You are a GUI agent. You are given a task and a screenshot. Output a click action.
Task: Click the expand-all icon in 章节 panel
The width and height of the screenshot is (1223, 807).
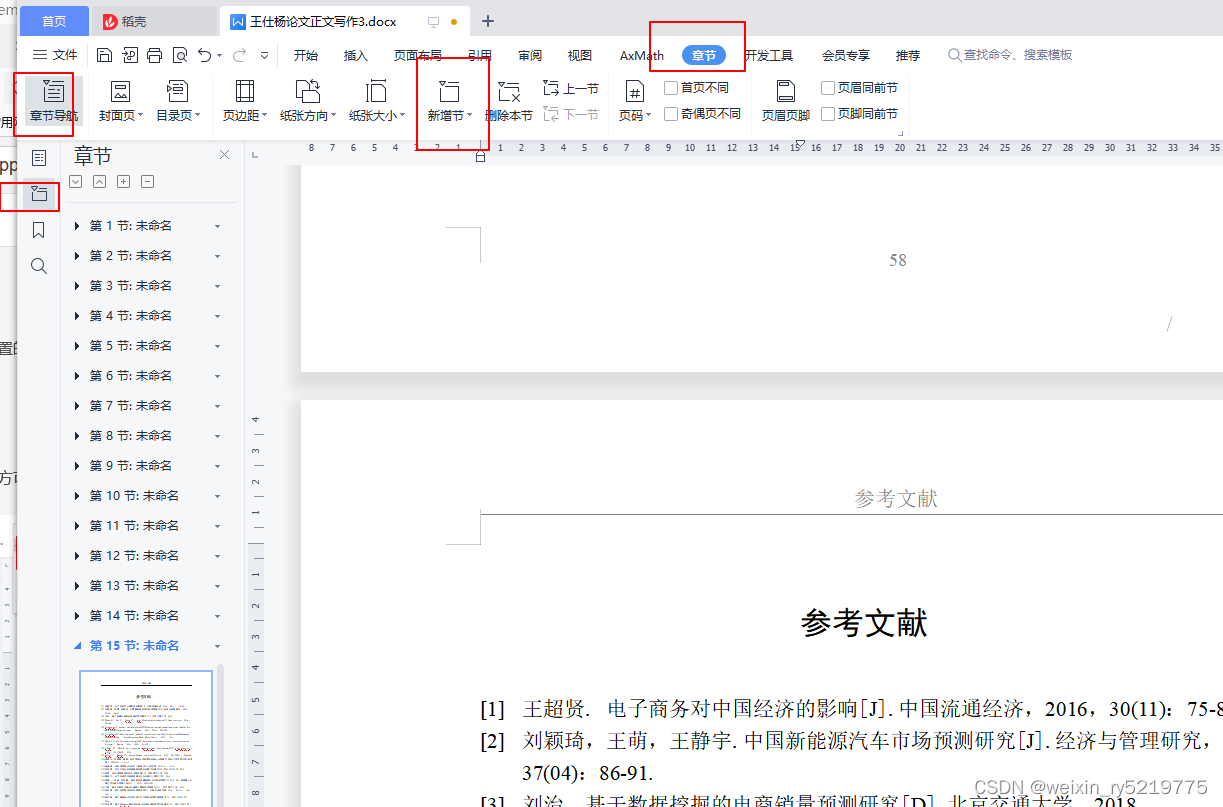tap(75, 181)
